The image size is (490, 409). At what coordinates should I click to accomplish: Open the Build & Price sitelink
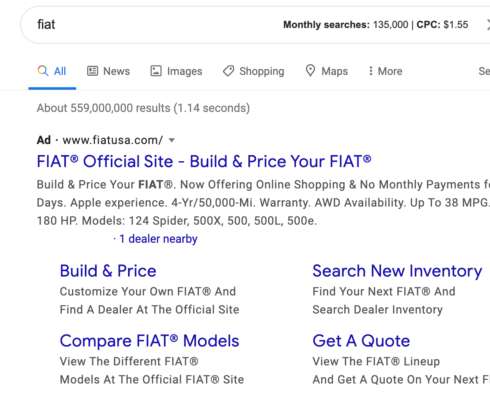108,271
